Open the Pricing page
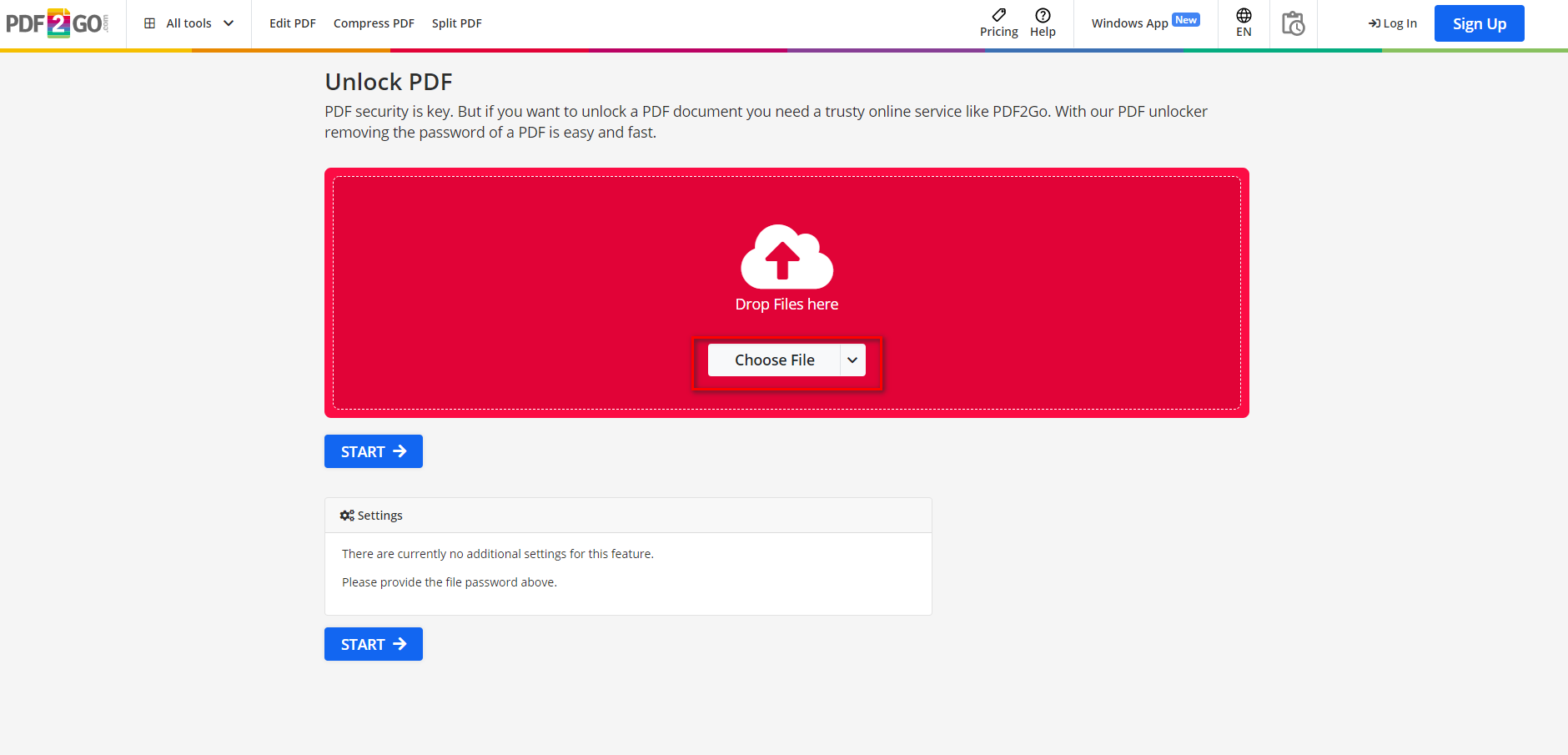 [999, 23]
